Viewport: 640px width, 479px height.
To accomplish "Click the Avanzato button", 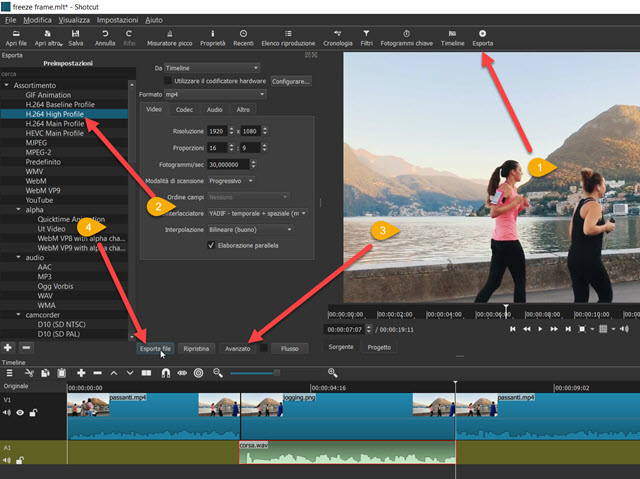I will pyautogui.click(x=238, y=348).
